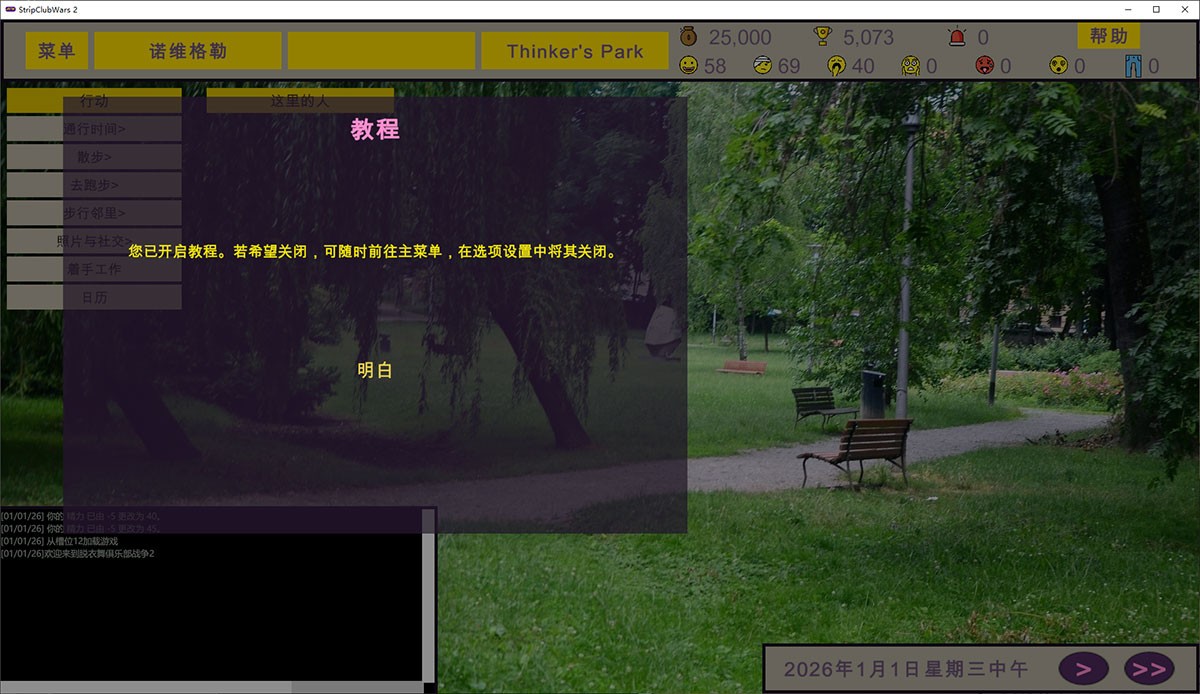Open the 菜单 main menu
The height and width of the screenshot is (694, 1200).
(x=57, y=51)
